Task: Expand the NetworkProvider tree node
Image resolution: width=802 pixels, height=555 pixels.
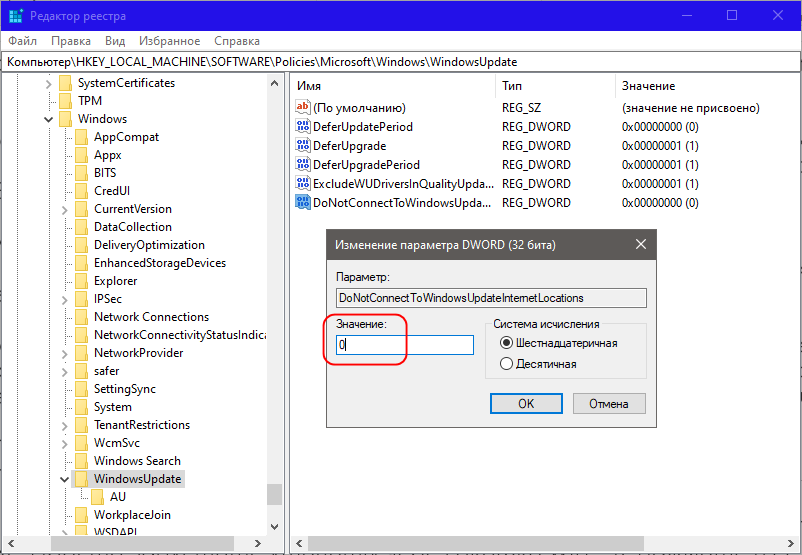Action: coord(64,353)
